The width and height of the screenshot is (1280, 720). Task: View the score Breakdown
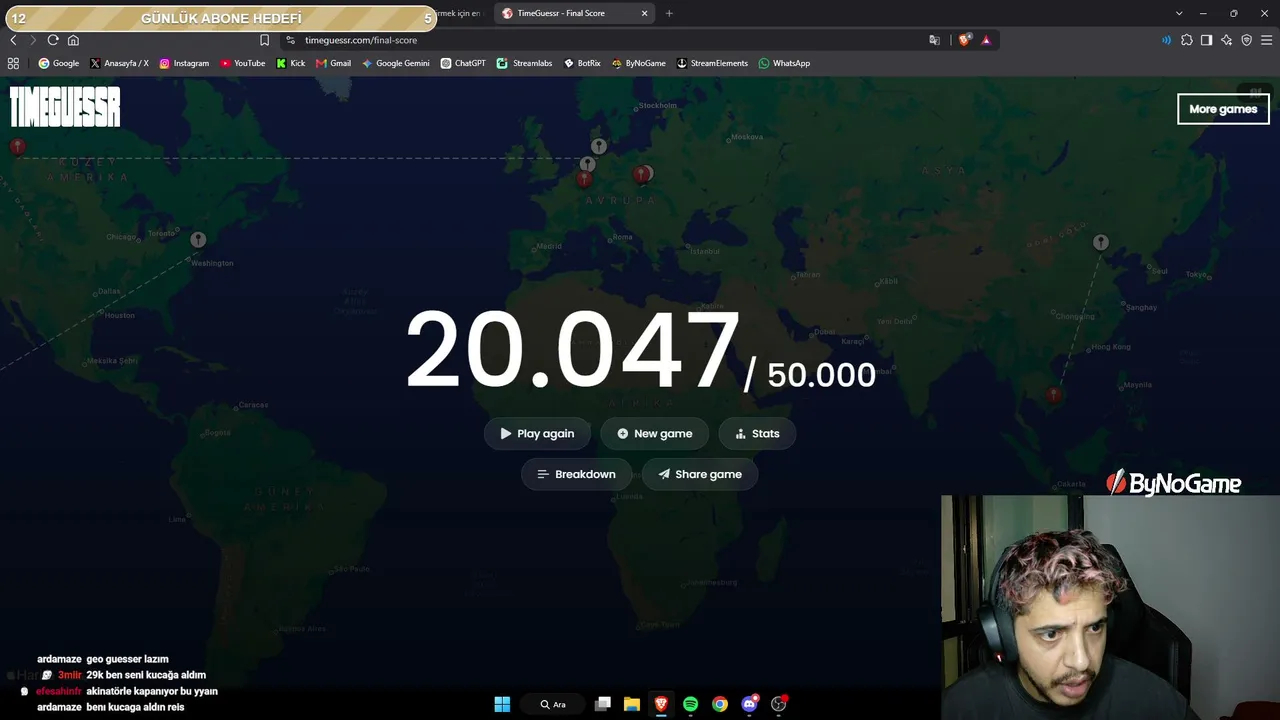[576, 474]
